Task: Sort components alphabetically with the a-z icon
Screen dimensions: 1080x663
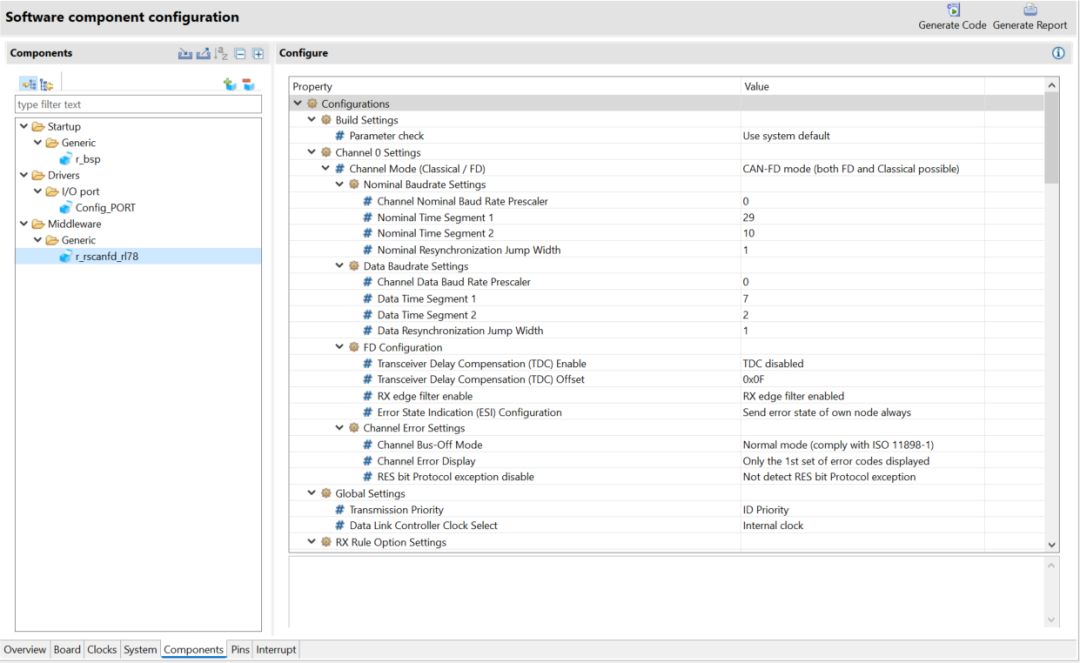Action: [x=222, y=54]
